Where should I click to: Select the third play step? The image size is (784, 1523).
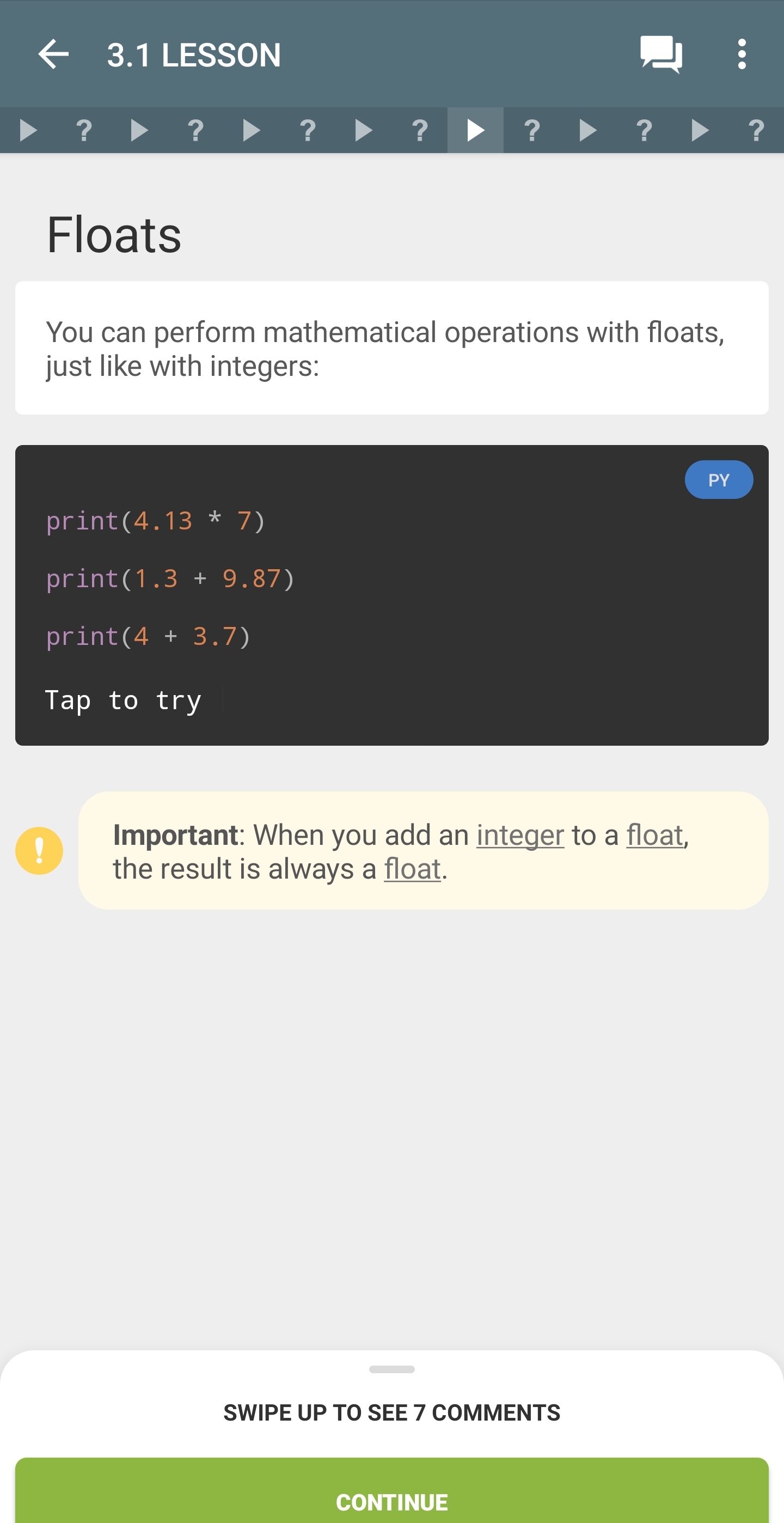click(x=252, y=130)
